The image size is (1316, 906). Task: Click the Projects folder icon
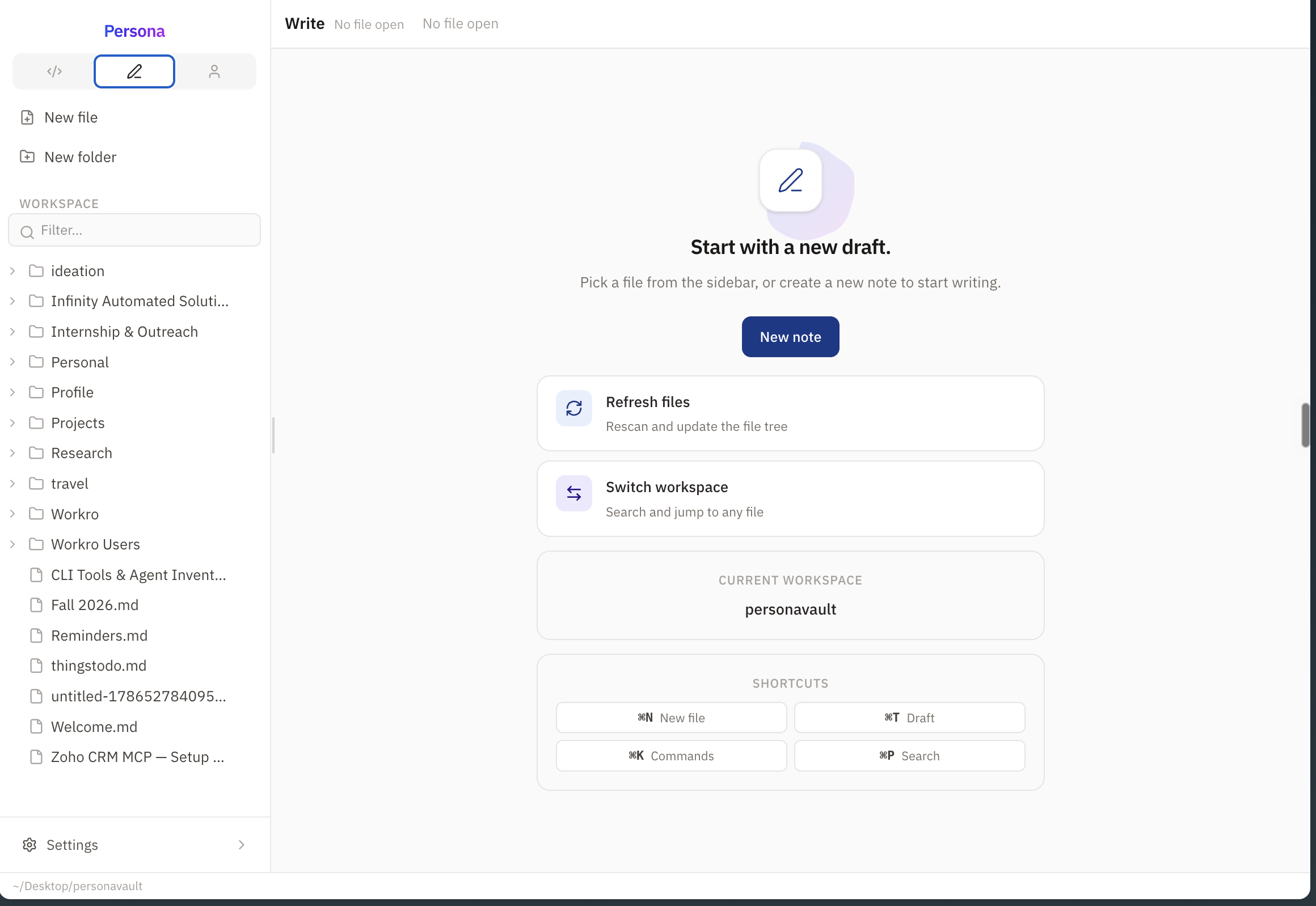pos(36,422)
